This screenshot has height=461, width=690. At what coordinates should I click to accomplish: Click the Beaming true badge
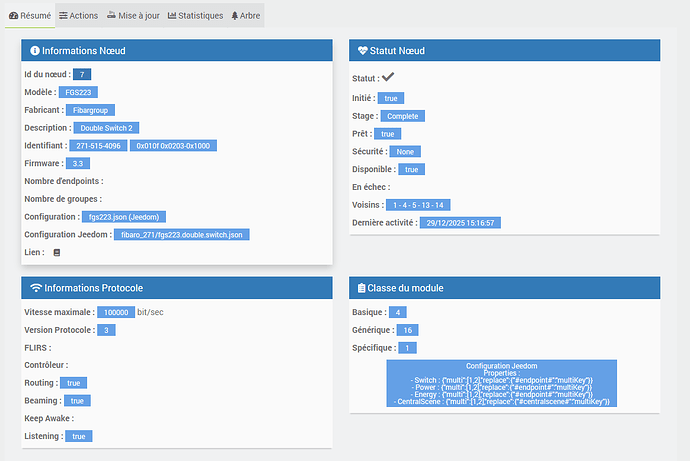point(77,401)
